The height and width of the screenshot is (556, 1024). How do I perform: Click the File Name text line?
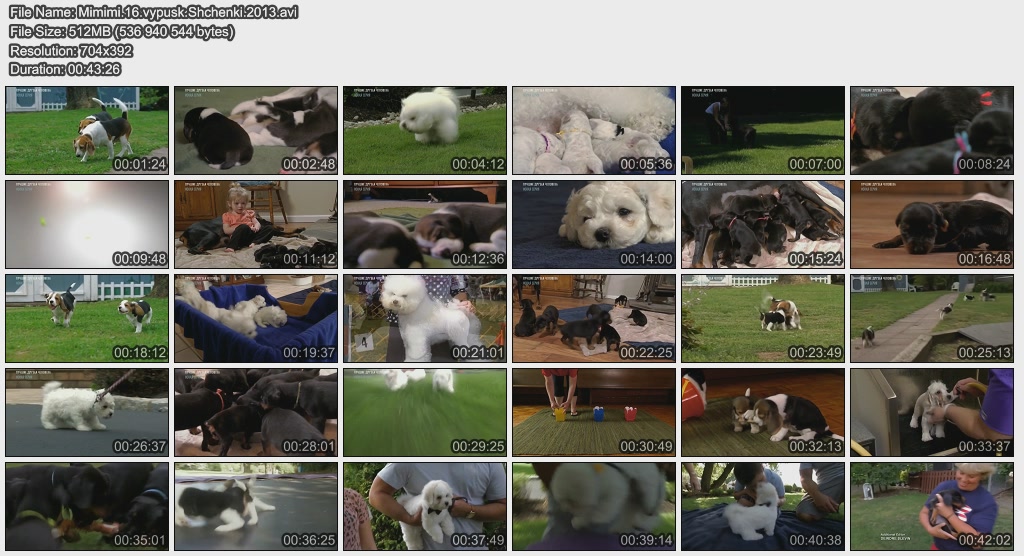pyautogui.click(x=153, y=12)
